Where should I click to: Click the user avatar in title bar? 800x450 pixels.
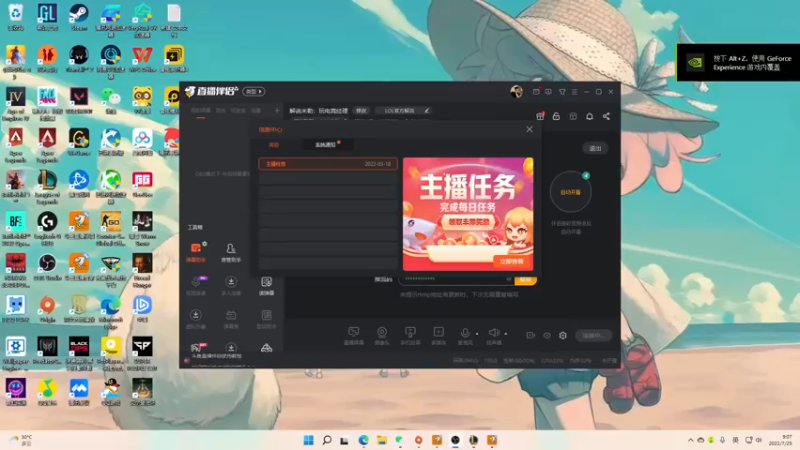(516, 91)
